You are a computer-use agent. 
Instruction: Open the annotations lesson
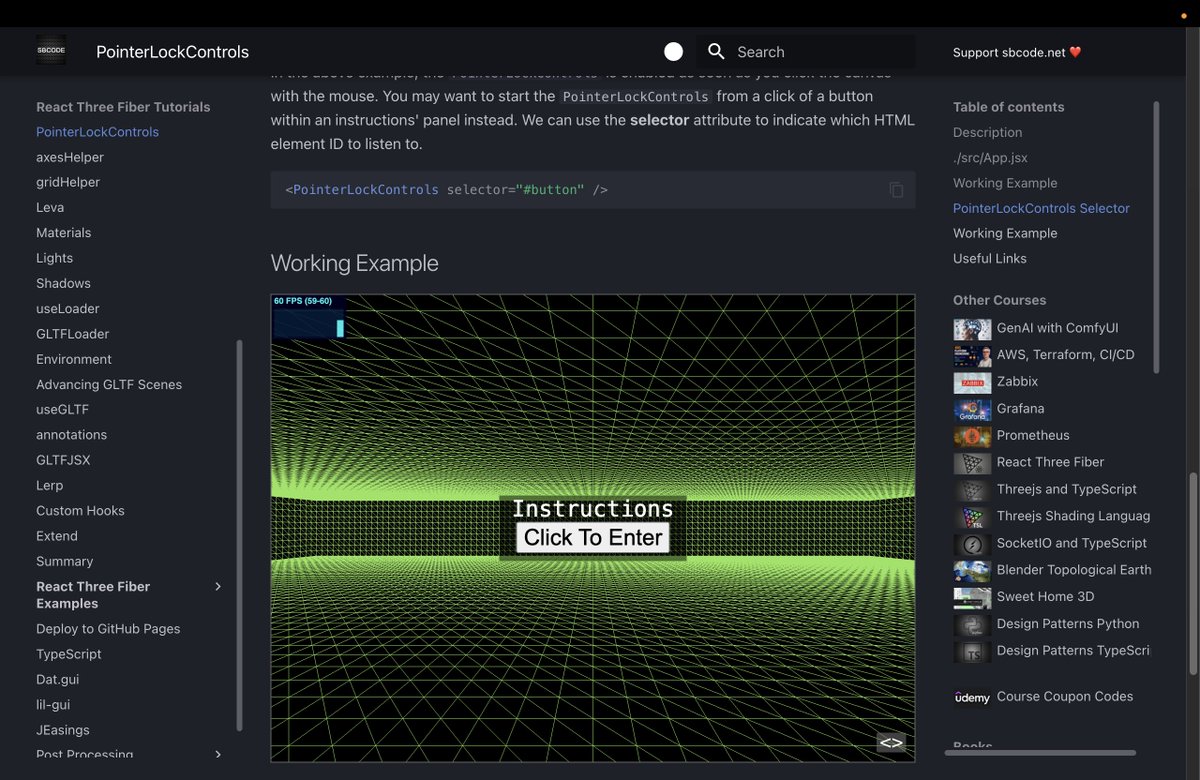[x=71, y=435]
